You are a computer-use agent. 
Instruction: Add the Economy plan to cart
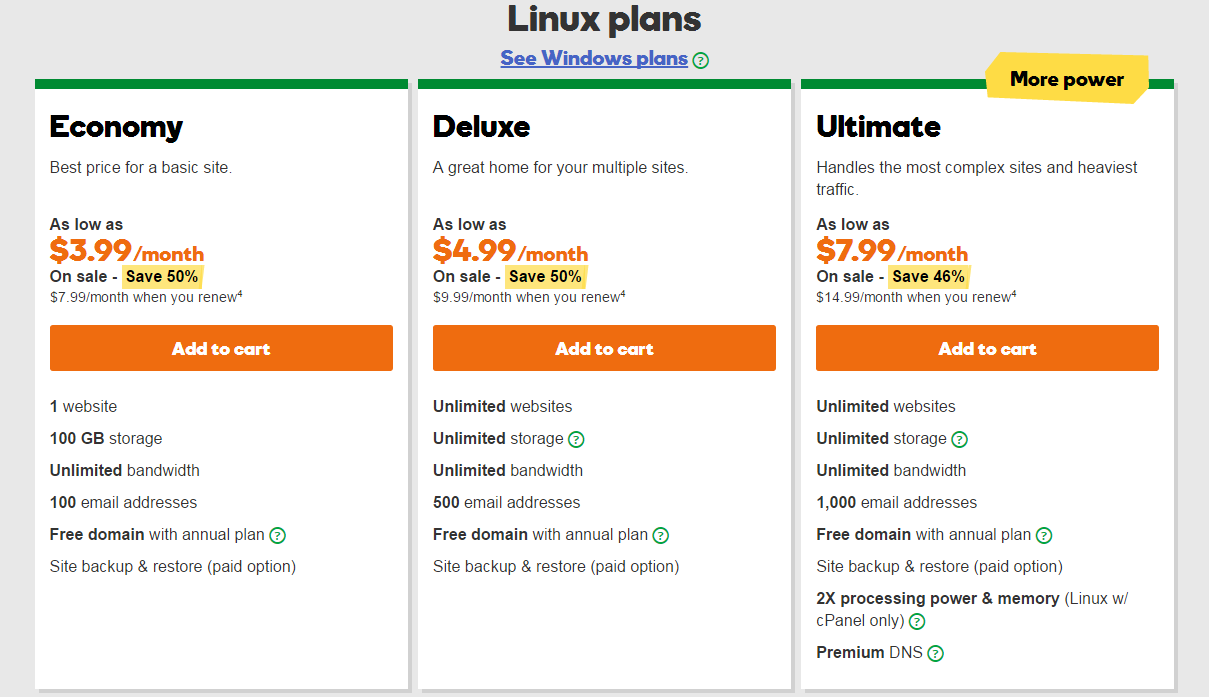tap(221, 348)
